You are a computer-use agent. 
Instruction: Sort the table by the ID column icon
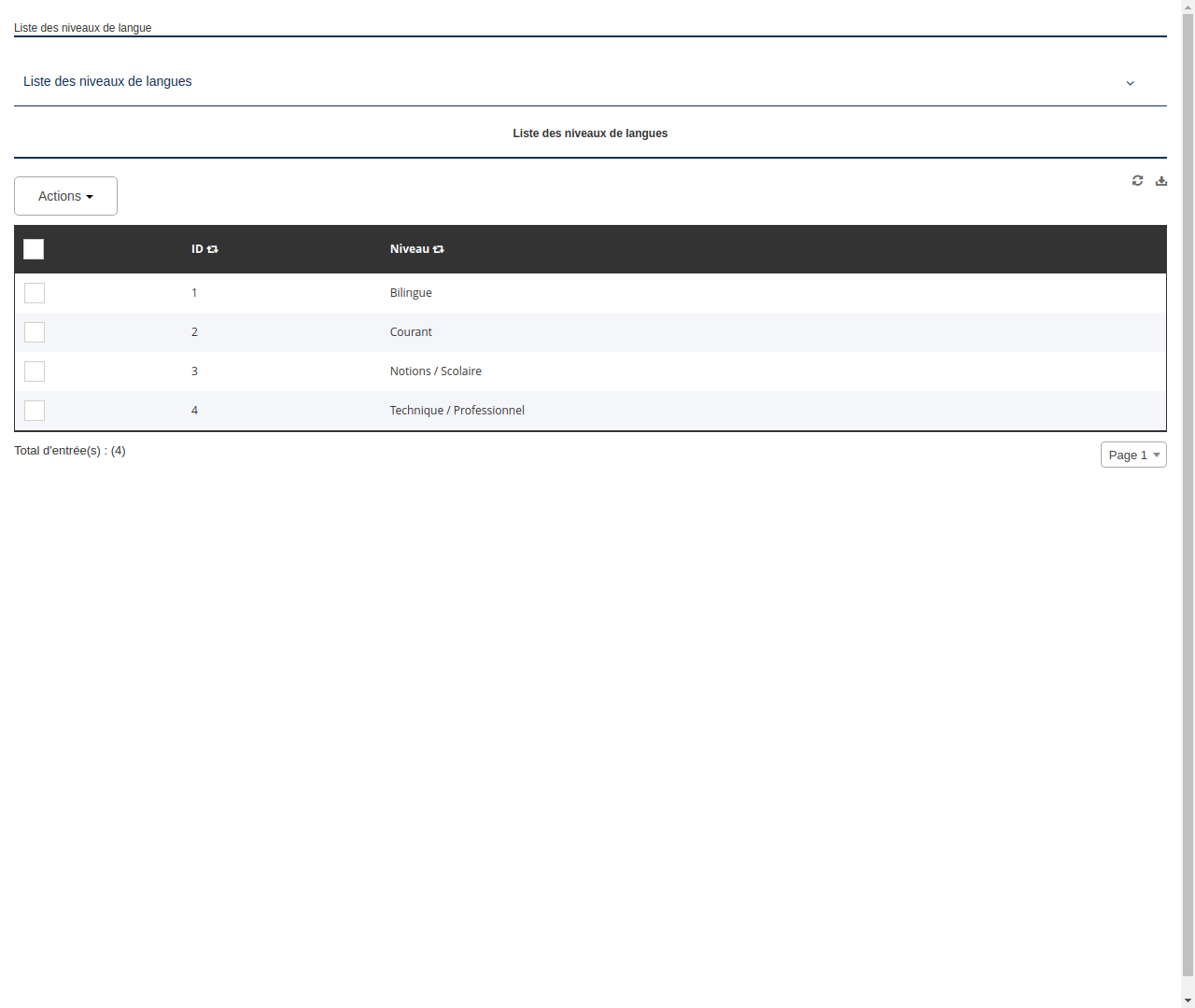coord(213,249)
